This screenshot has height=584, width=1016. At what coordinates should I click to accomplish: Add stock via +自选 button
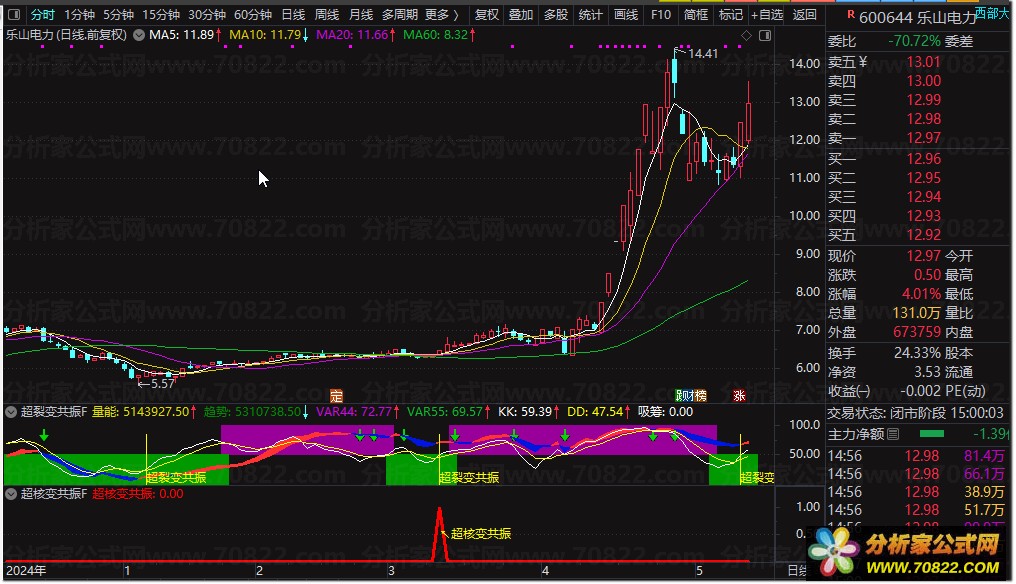pyautogui.click(x=767, y=14)
